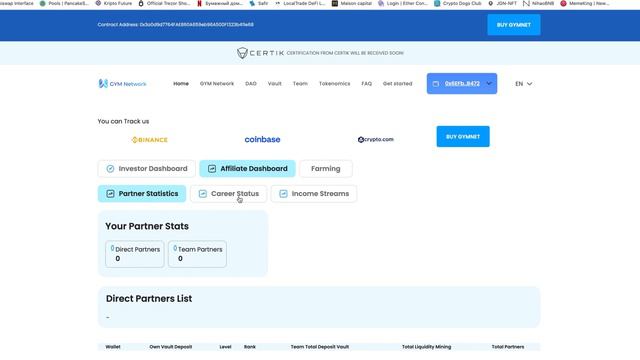The height and width of the screenshot is (360, 640).
Task: Open the Get started nav item
Action: click(397, 84)
